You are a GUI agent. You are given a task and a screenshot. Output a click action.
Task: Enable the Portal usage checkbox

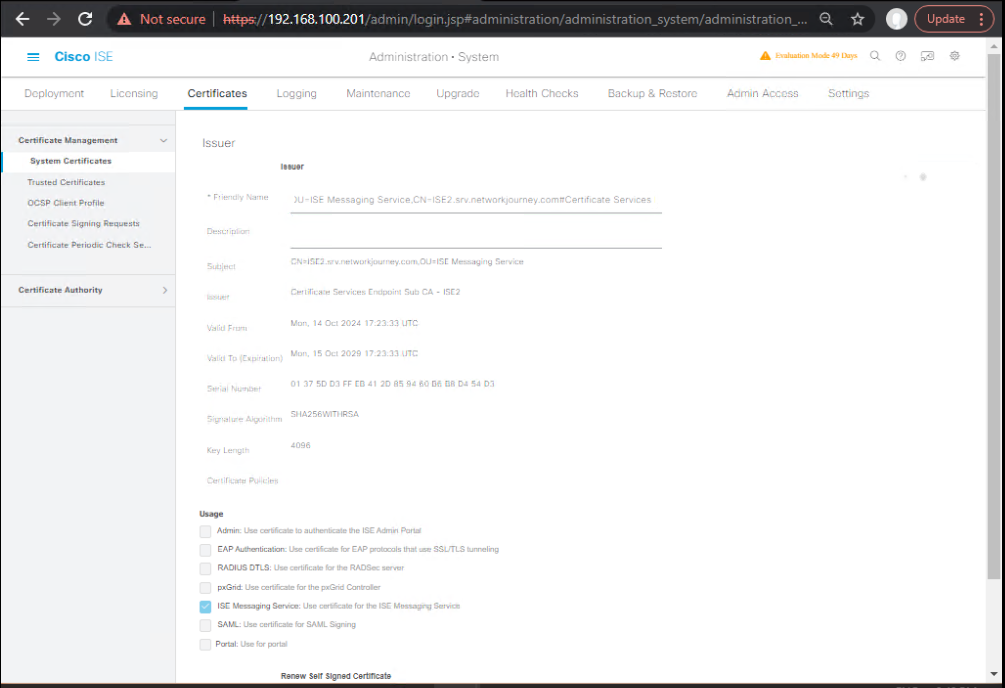205,644
